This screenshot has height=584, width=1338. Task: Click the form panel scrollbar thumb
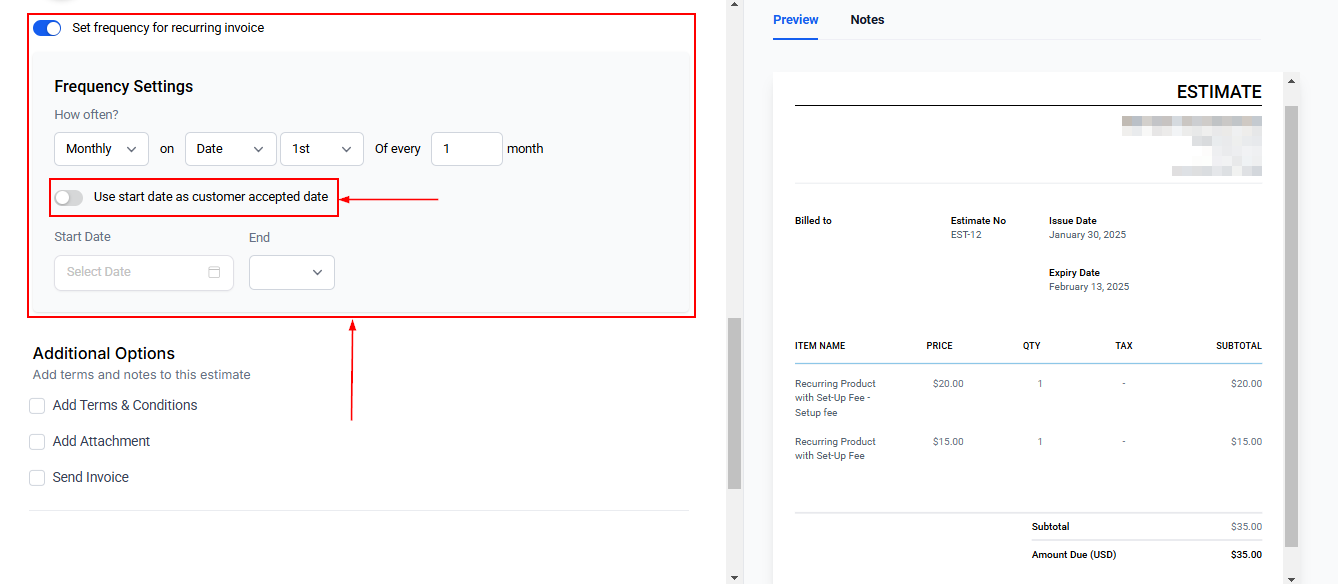click(734, 403)
